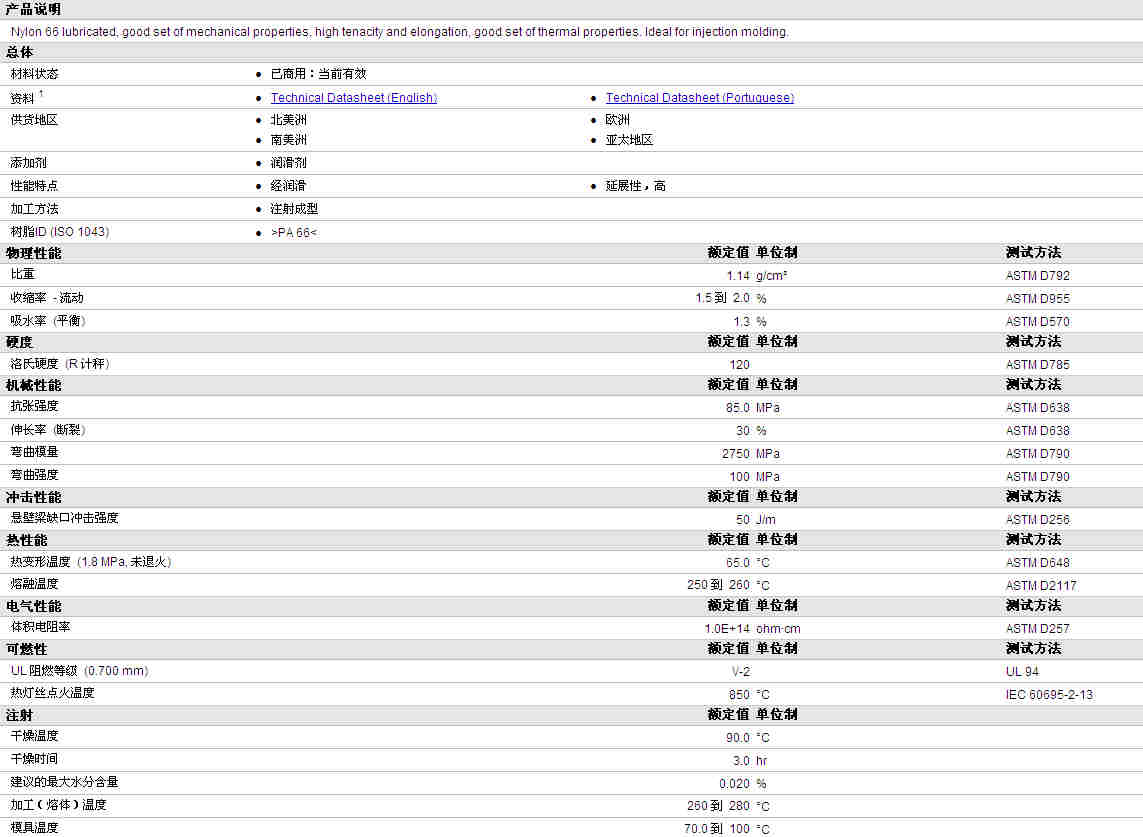Select the 北美洲 region entry
This screenshot has height=837, width=1143.
click(289, 120)
